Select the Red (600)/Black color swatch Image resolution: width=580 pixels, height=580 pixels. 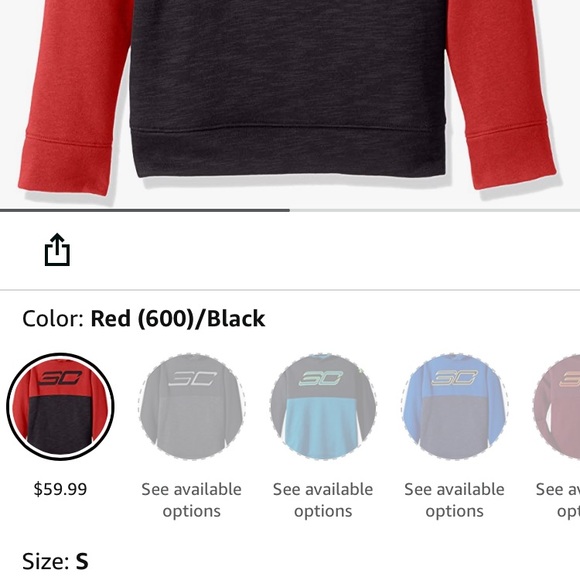click(60, 407)
